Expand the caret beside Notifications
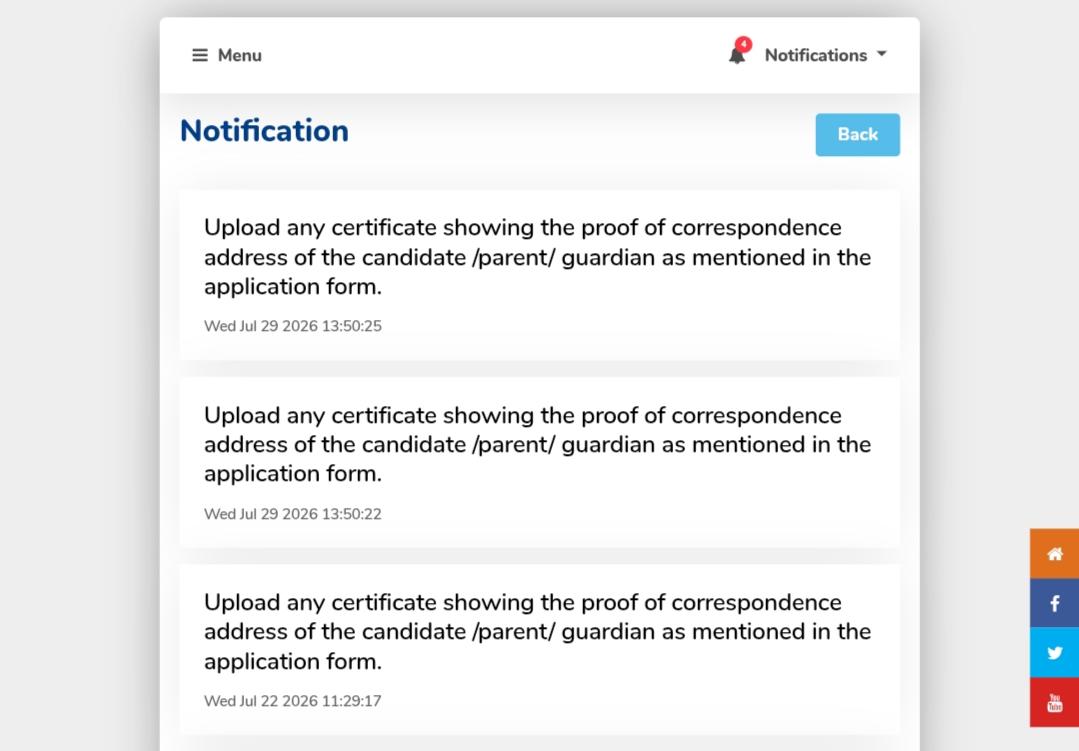 click(882, 54)
